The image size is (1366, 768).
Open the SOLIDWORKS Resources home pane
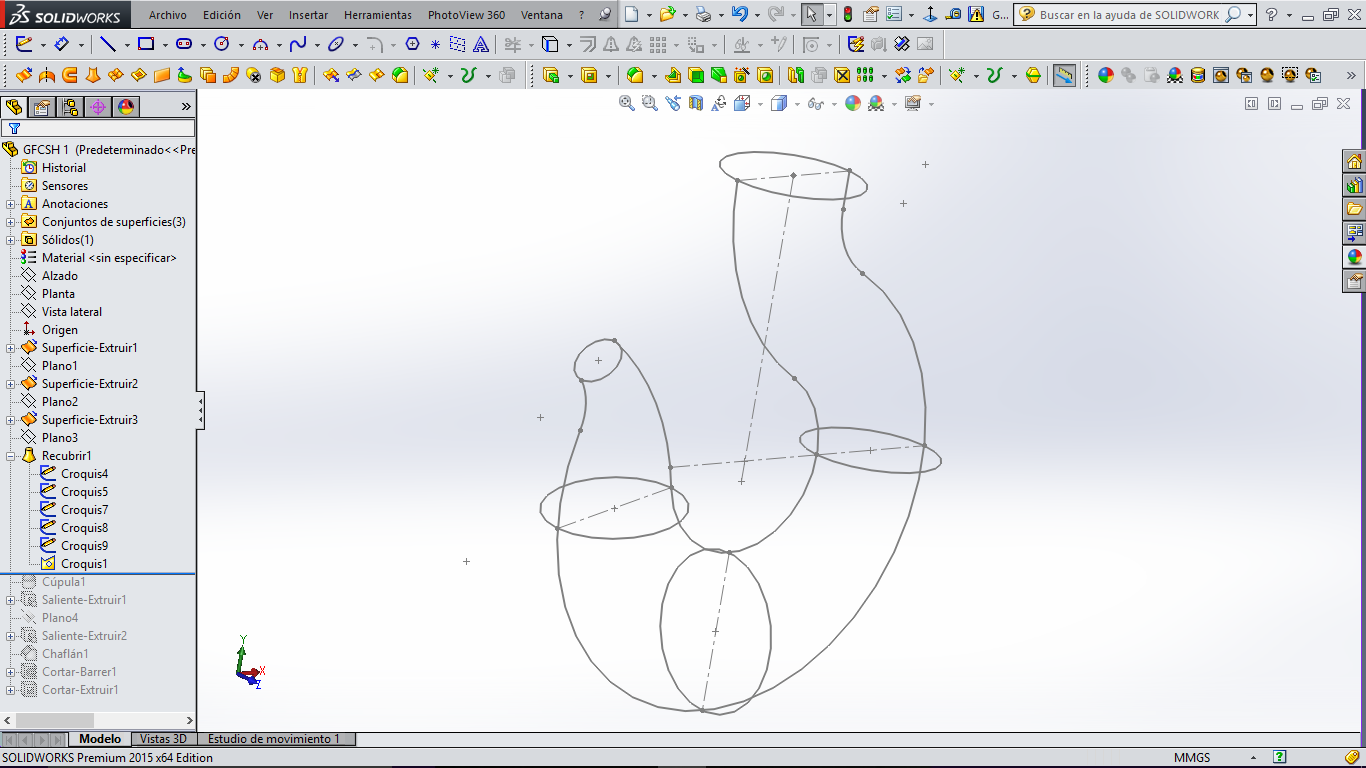click(1354, 161)
